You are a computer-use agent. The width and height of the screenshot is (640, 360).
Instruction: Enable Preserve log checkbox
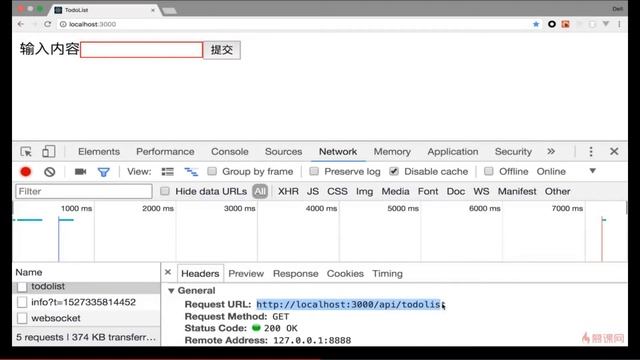313,171
